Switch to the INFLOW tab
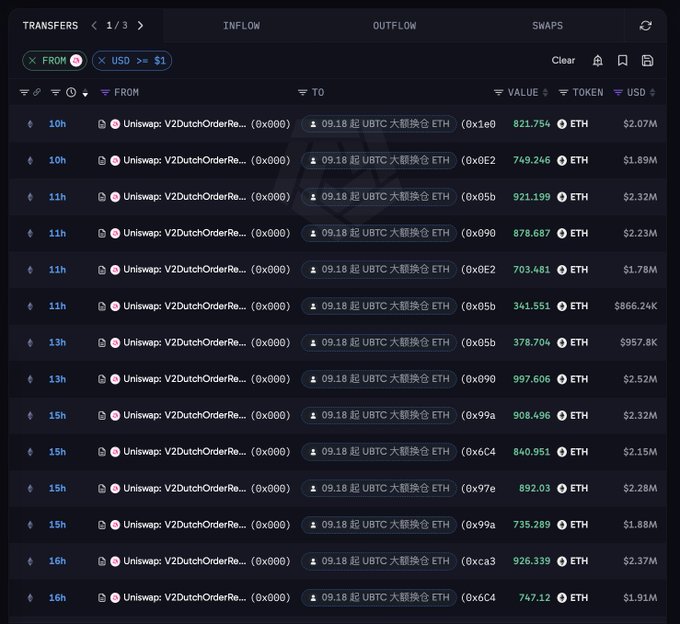Image resolution: width=680 pixels, height=624 pixels. pos(242,26)
